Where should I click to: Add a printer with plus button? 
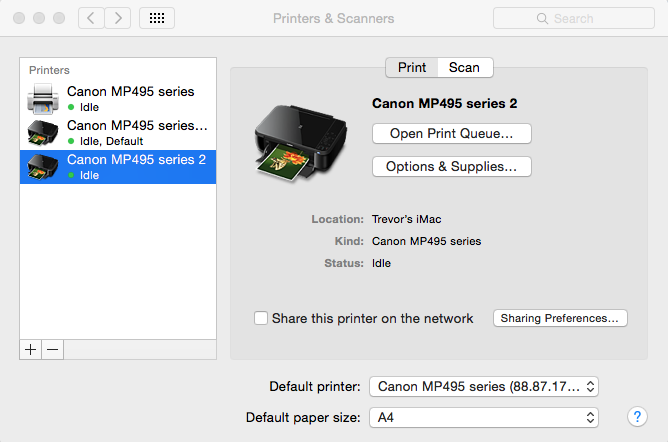click(31, 349)
